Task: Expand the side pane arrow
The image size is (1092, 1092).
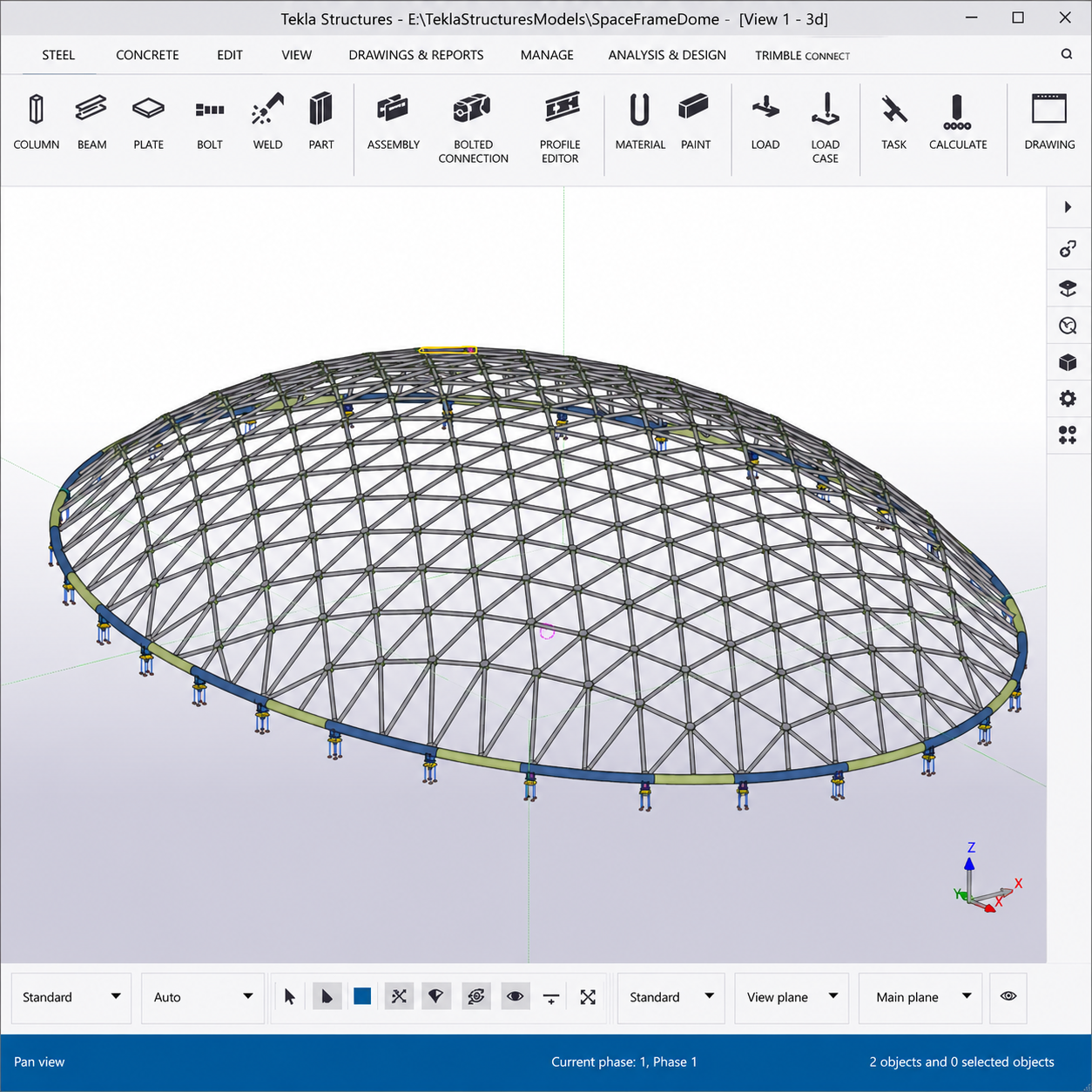Action: (1068, 207)
